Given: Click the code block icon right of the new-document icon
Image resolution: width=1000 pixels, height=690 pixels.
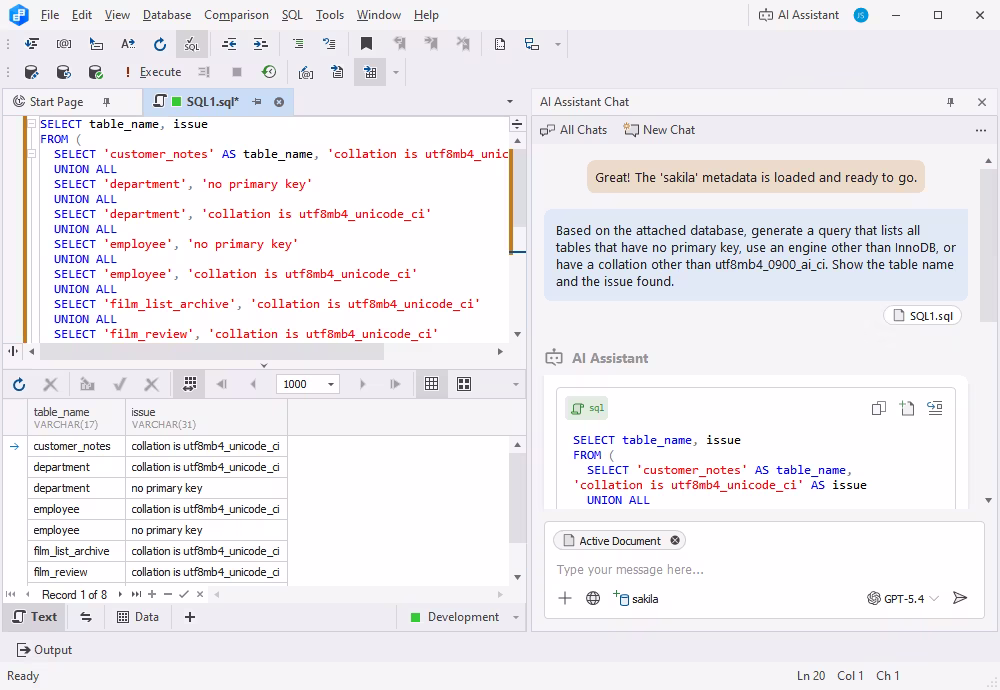Looking at the screenshot, I should coord(935,408).
